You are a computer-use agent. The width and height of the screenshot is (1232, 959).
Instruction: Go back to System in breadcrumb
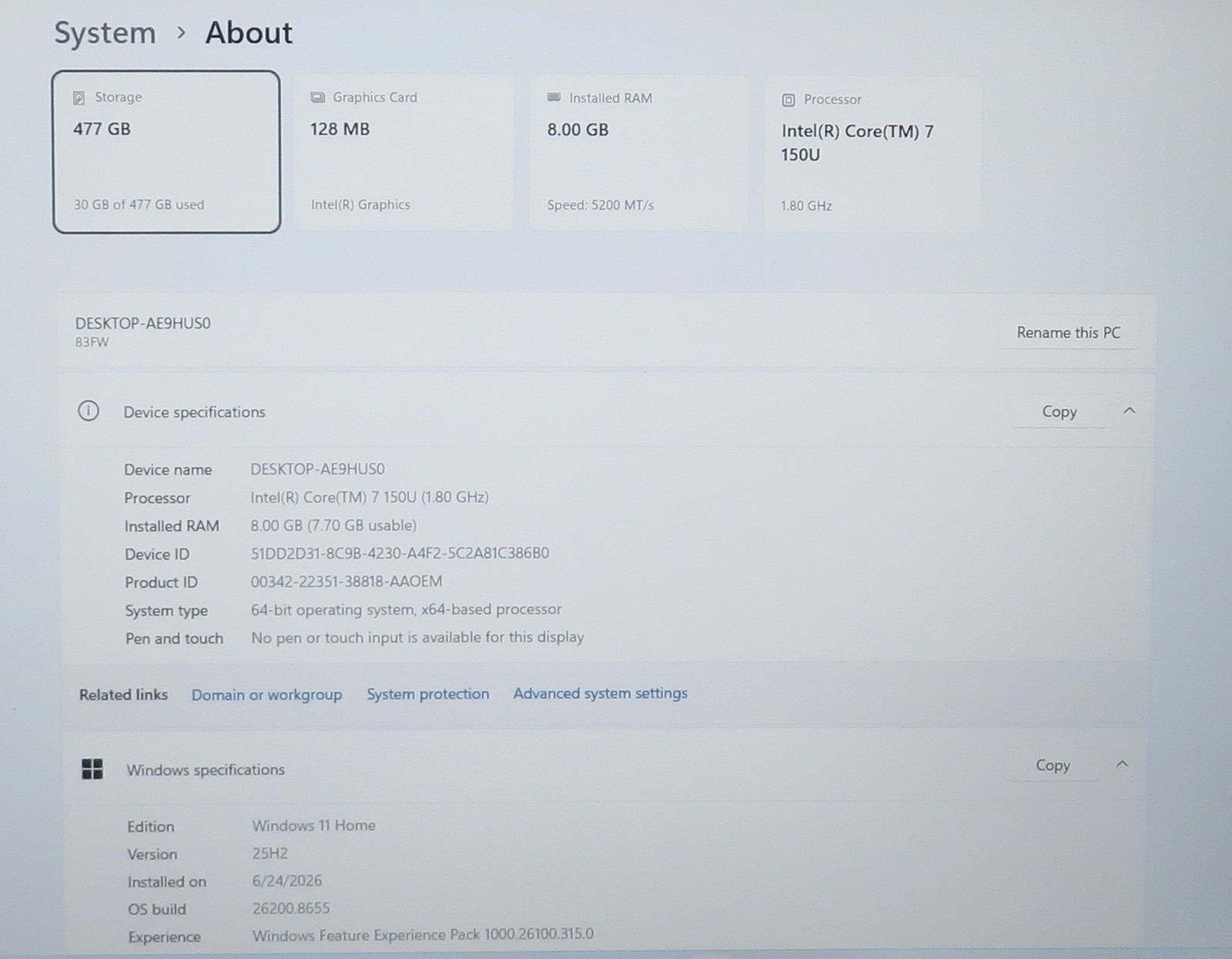[x=105, y=33]
